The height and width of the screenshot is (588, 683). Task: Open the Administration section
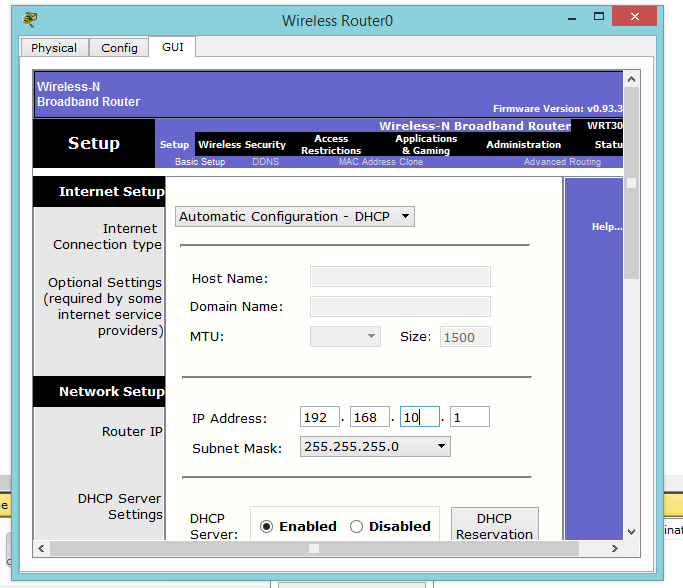tap(524, 145)
